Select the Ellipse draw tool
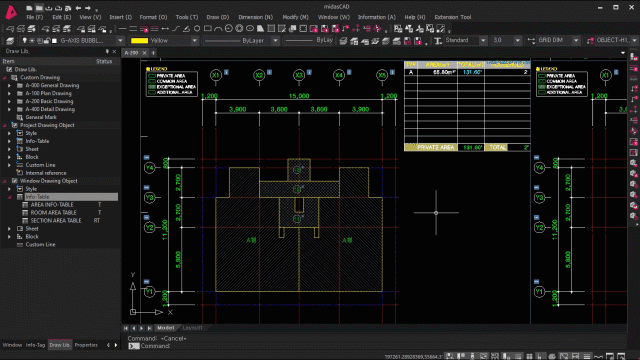 click(x=249, y=29)
